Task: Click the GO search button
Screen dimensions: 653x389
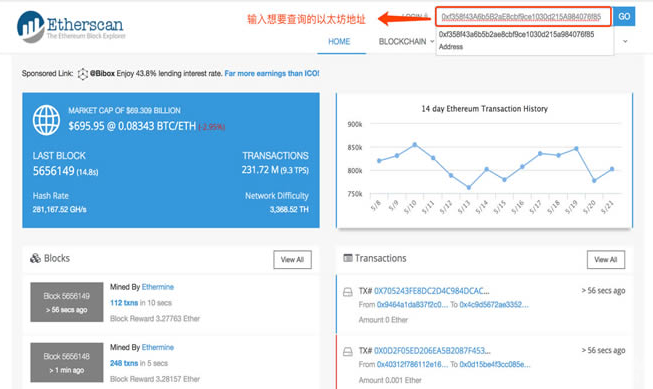Action: [624, 17]
